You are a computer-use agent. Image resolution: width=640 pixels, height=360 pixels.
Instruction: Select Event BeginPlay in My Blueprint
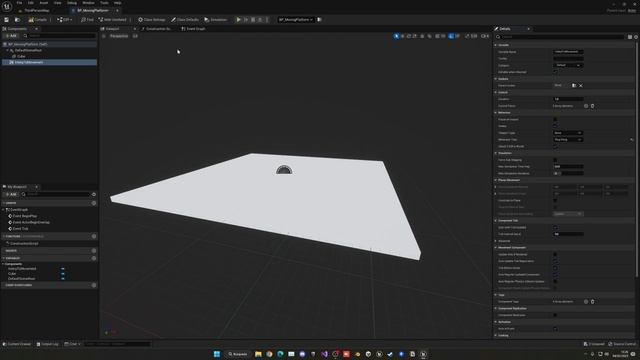click(24, 216)
